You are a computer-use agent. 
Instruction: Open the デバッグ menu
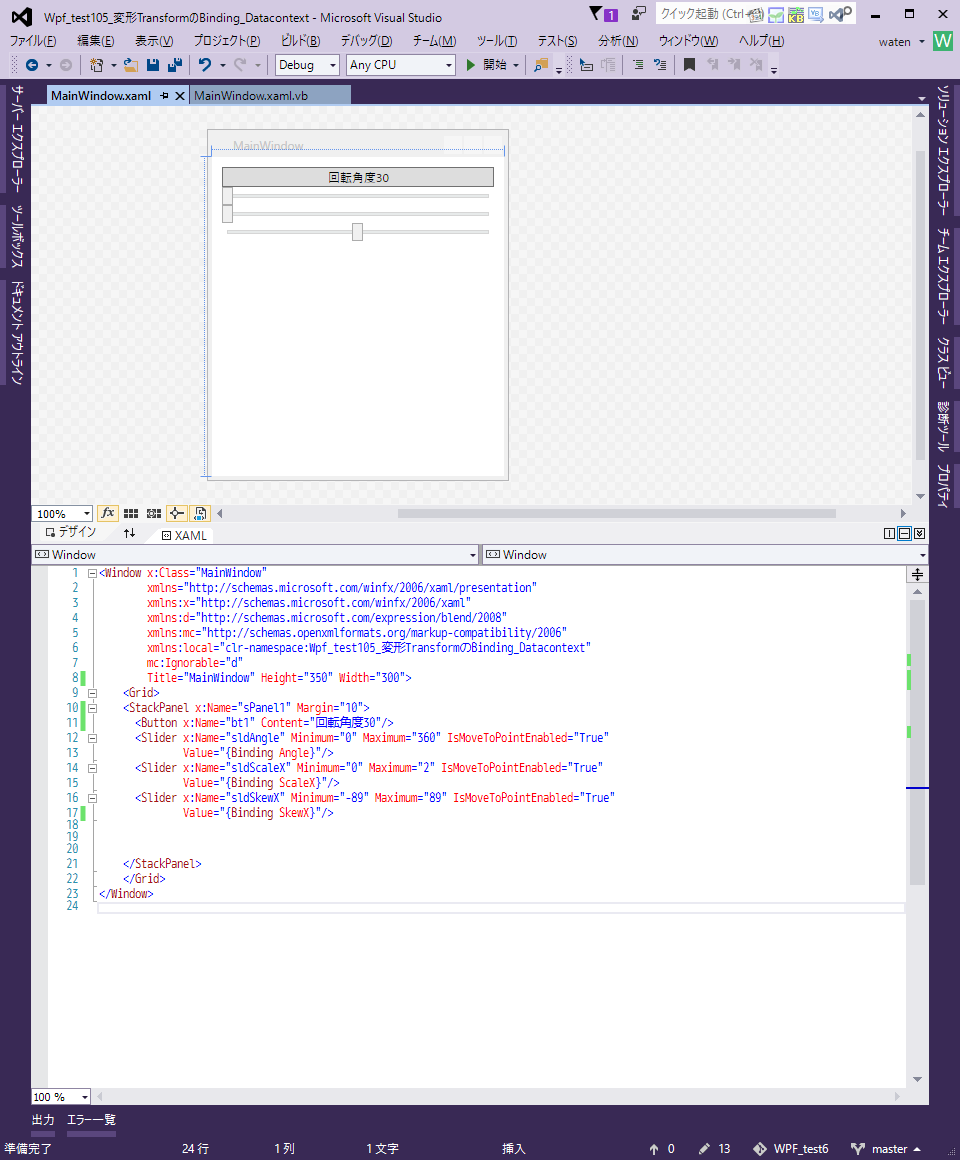363,41
